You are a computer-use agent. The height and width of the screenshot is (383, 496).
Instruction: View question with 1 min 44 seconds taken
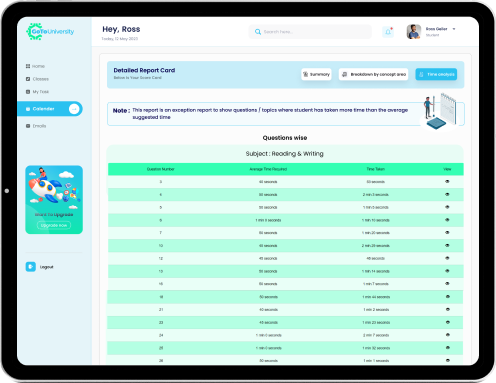(448, 297)
